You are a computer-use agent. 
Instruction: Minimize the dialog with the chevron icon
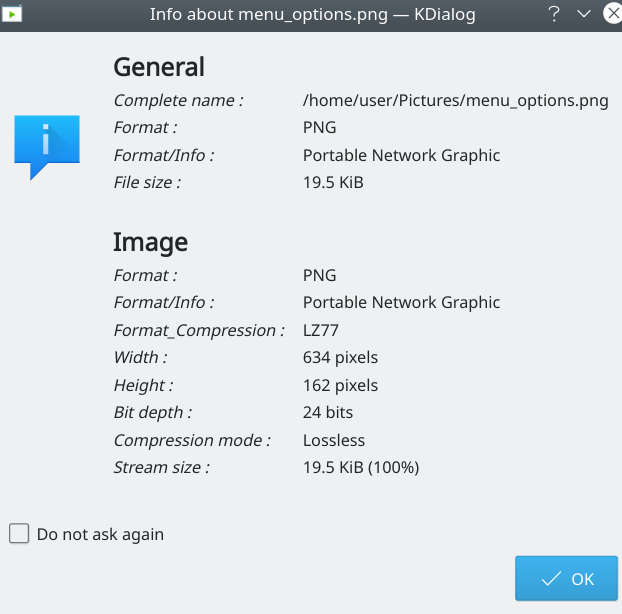(584, 14)
